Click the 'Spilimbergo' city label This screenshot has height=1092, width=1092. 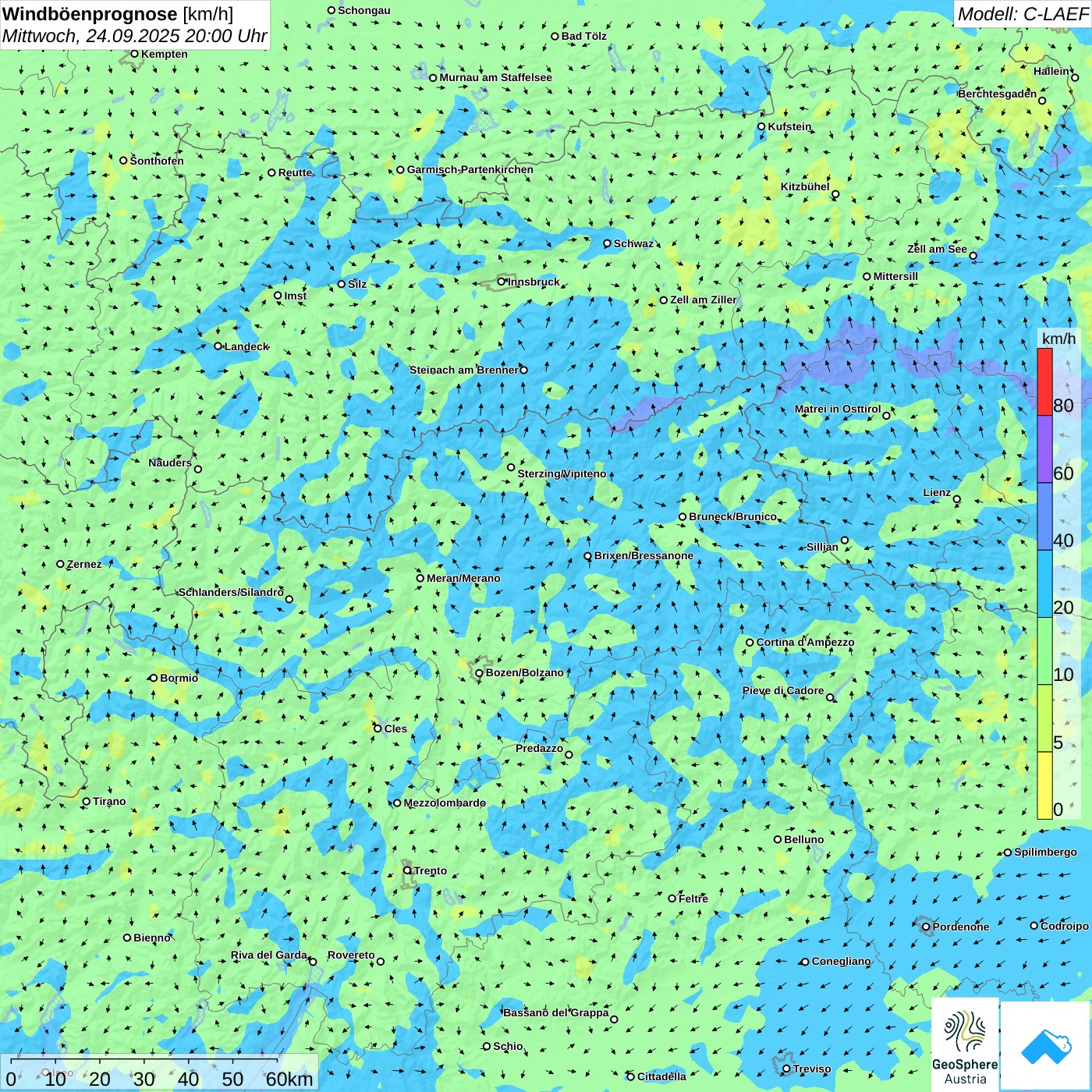point(1045,852)
